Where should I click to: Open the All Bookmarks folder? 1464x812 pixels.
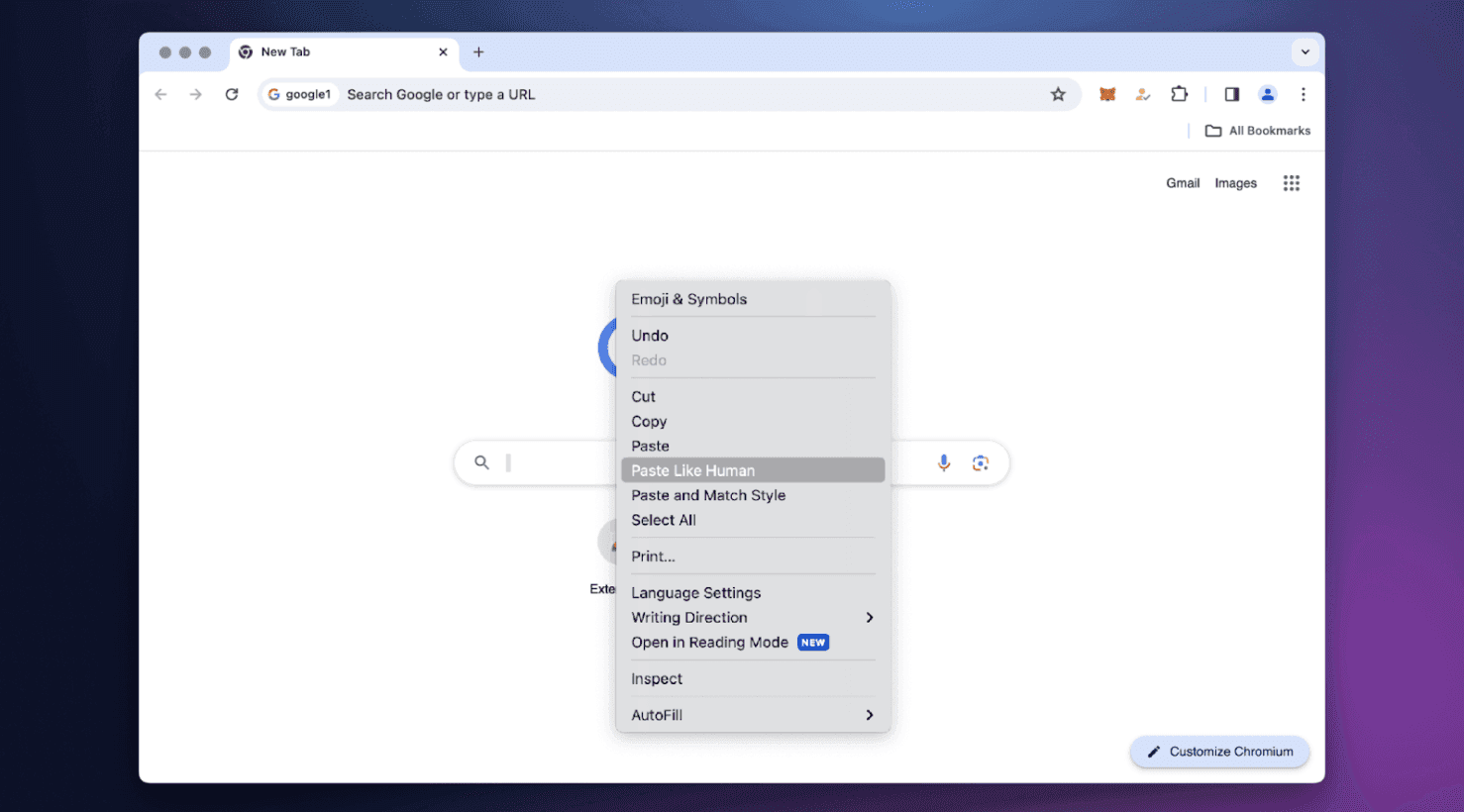(x=1257, y=131)
